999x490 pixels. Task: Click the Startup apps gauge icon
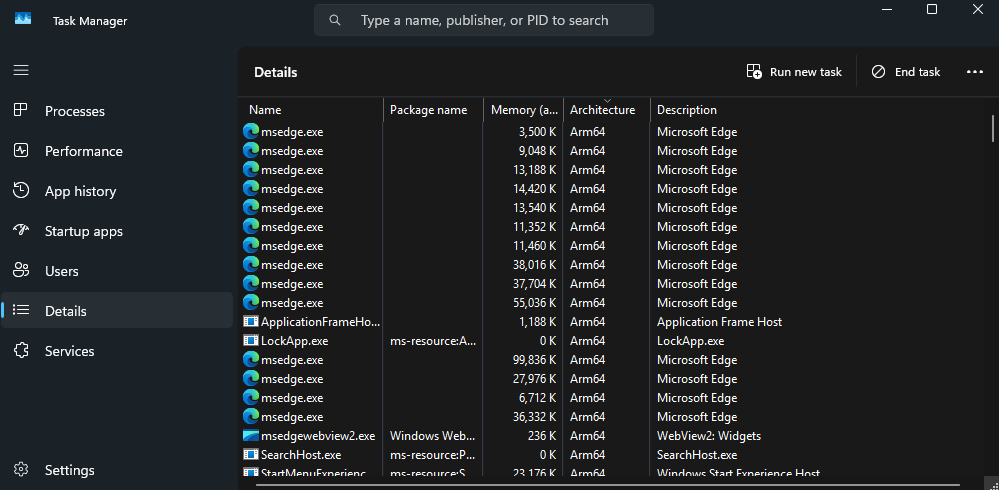click(21, 231)
